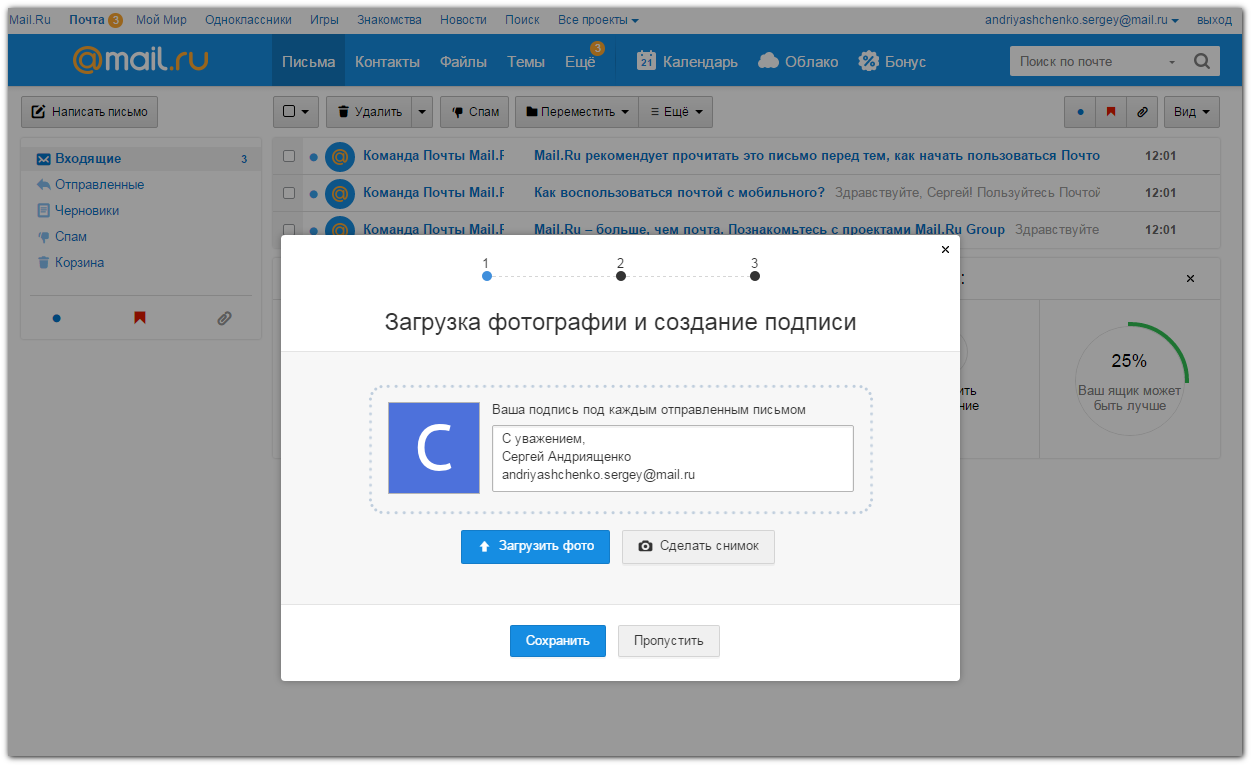The image size is (1251, 765).
Task: Open Игры link in top bar
Action: point(325,20)
